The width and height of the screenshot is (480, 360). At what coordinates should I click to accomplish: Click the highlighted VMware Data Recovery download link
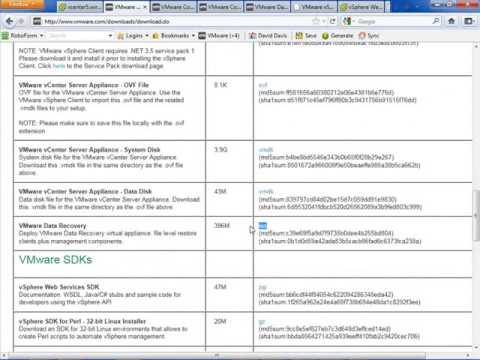point(263,226)
